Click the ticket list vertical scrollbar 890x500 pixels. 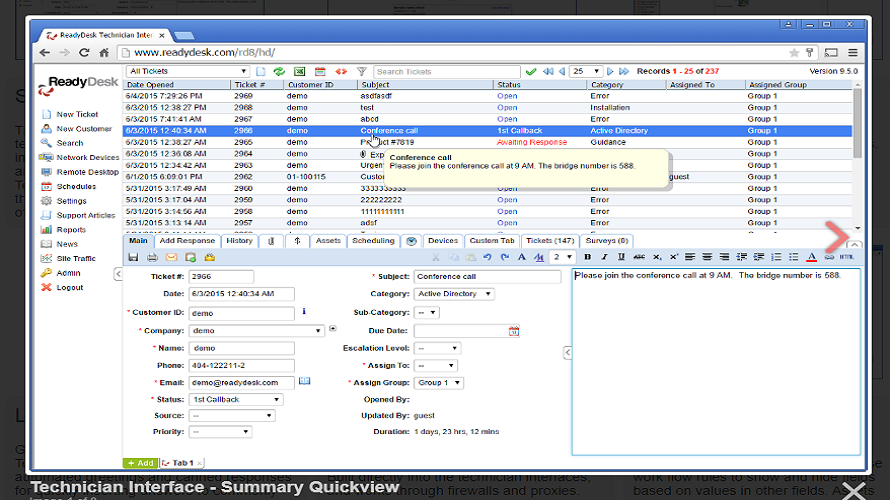pyautogui.click(x=857, y=123)
